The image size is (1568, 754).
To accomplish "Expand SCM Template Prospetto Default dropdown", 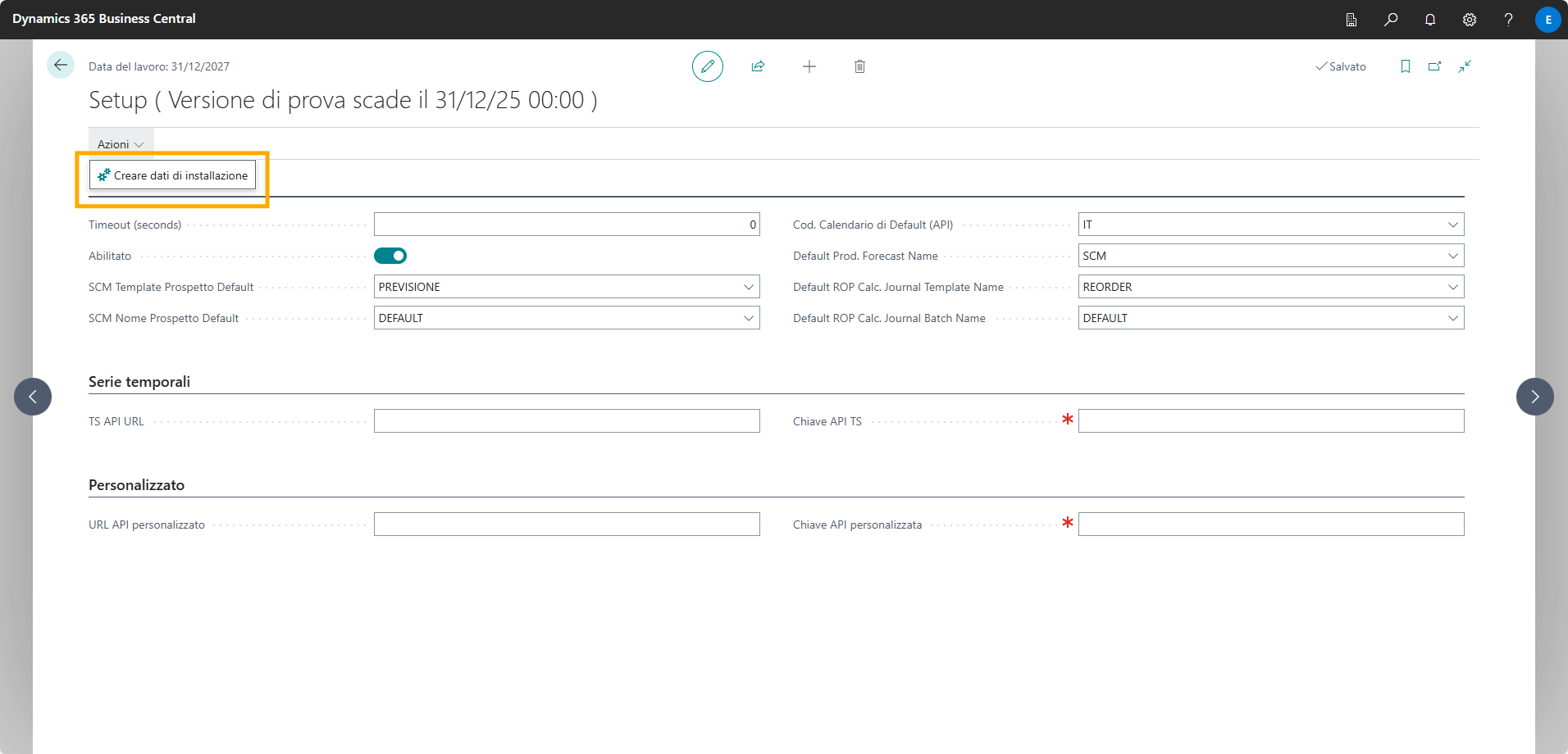I will coord(748,287).
